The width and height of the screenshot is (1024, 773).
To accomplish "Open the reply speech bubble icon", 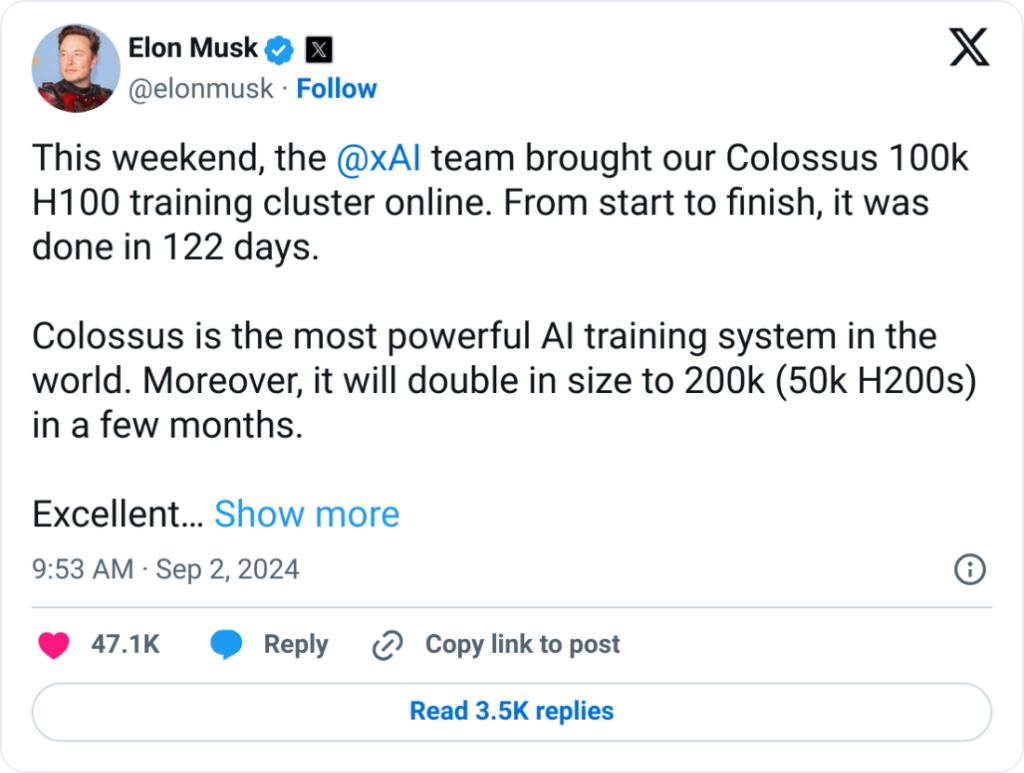I will pos(228,645).
